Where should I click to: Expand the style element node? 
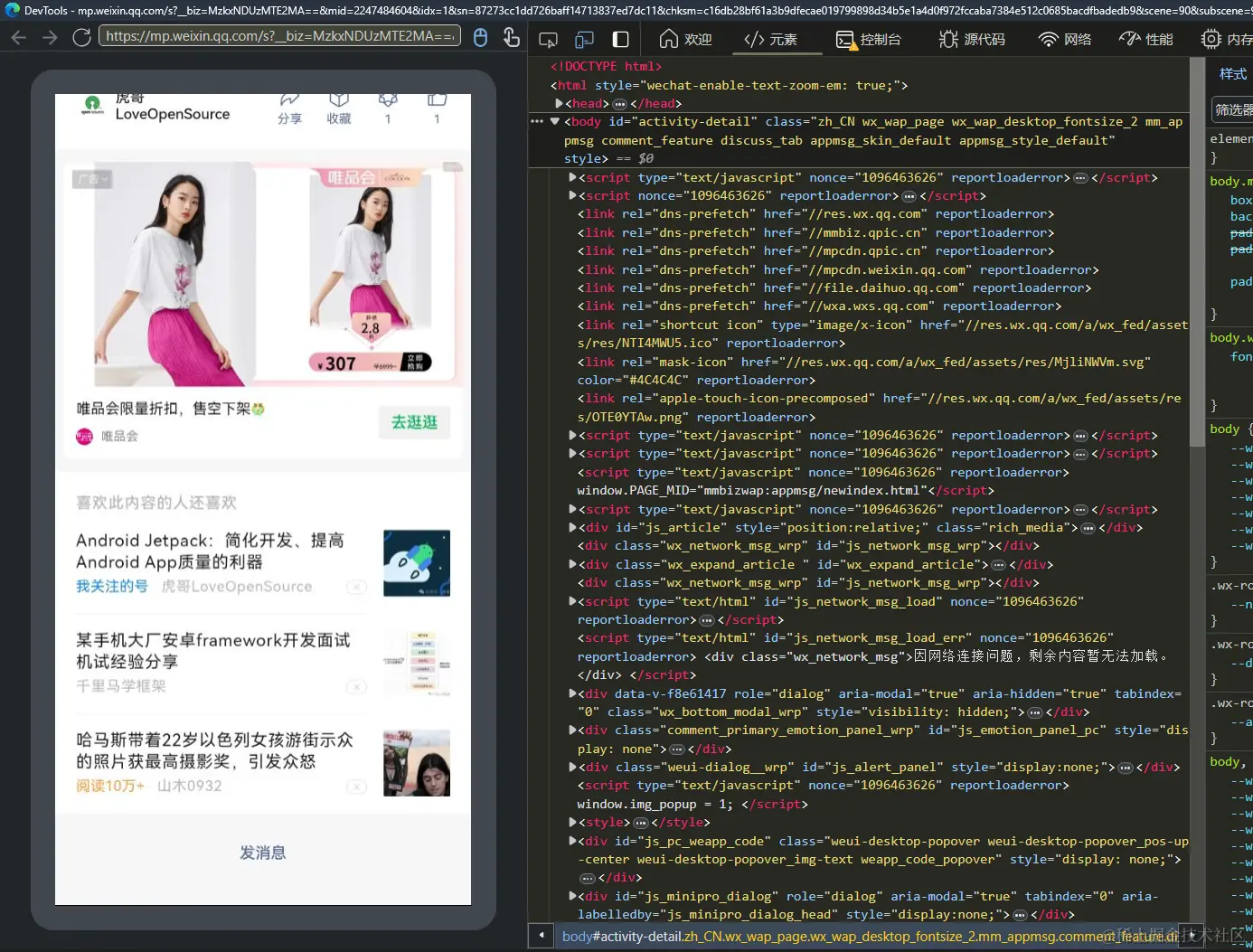point(573,822)
